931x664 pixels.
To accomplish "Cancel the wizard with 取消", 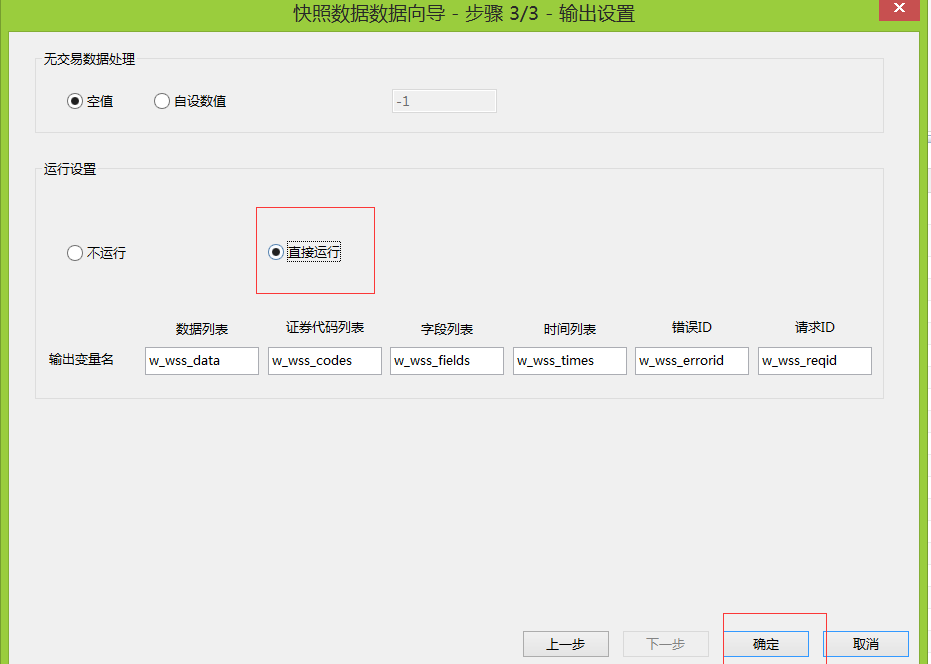I will coord(865,644).
